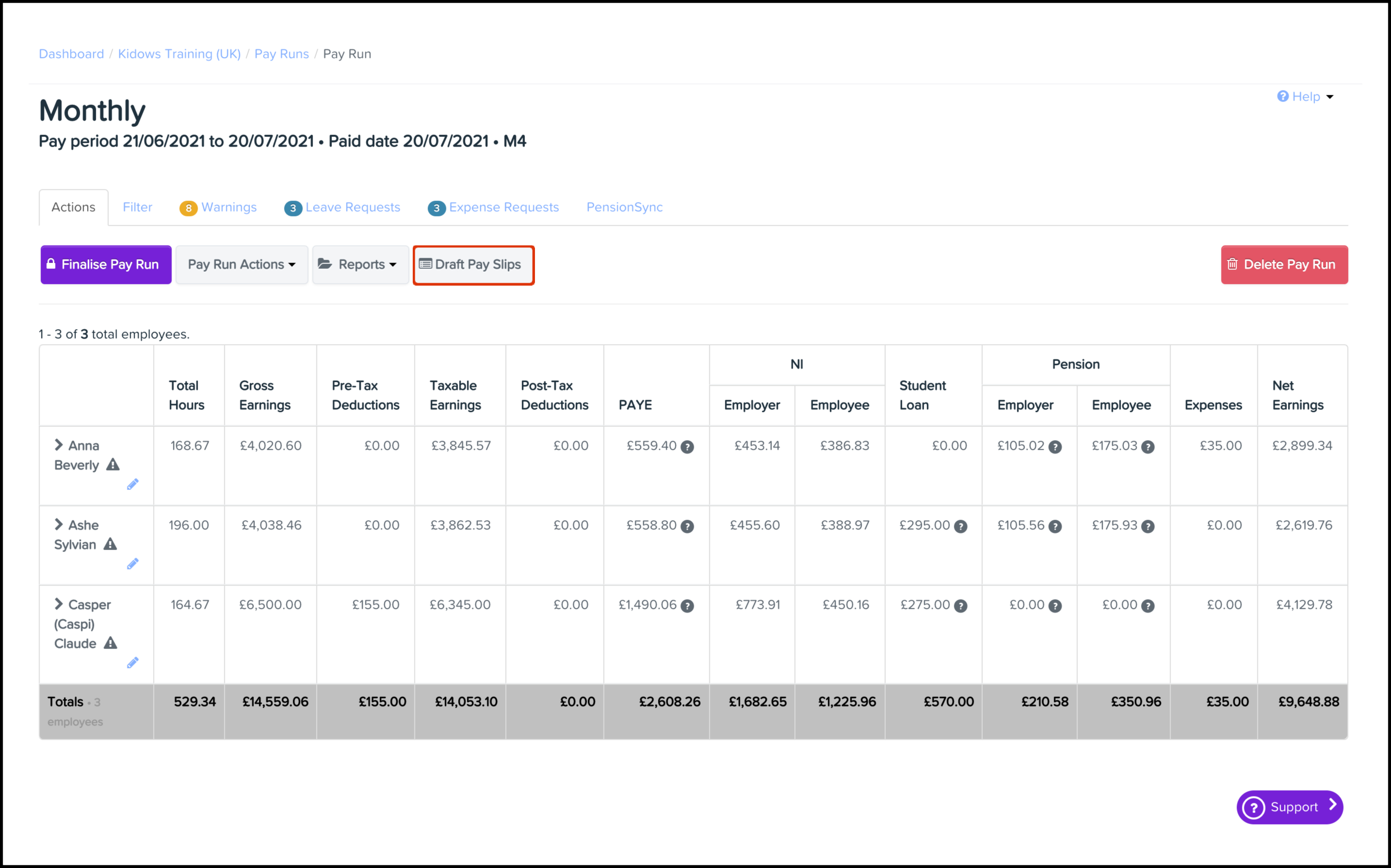The height and width of the screenshot is (868, 1391).
Task: Click Ashe Sylvian's Student Loan help icon
Action: point(960,526)
